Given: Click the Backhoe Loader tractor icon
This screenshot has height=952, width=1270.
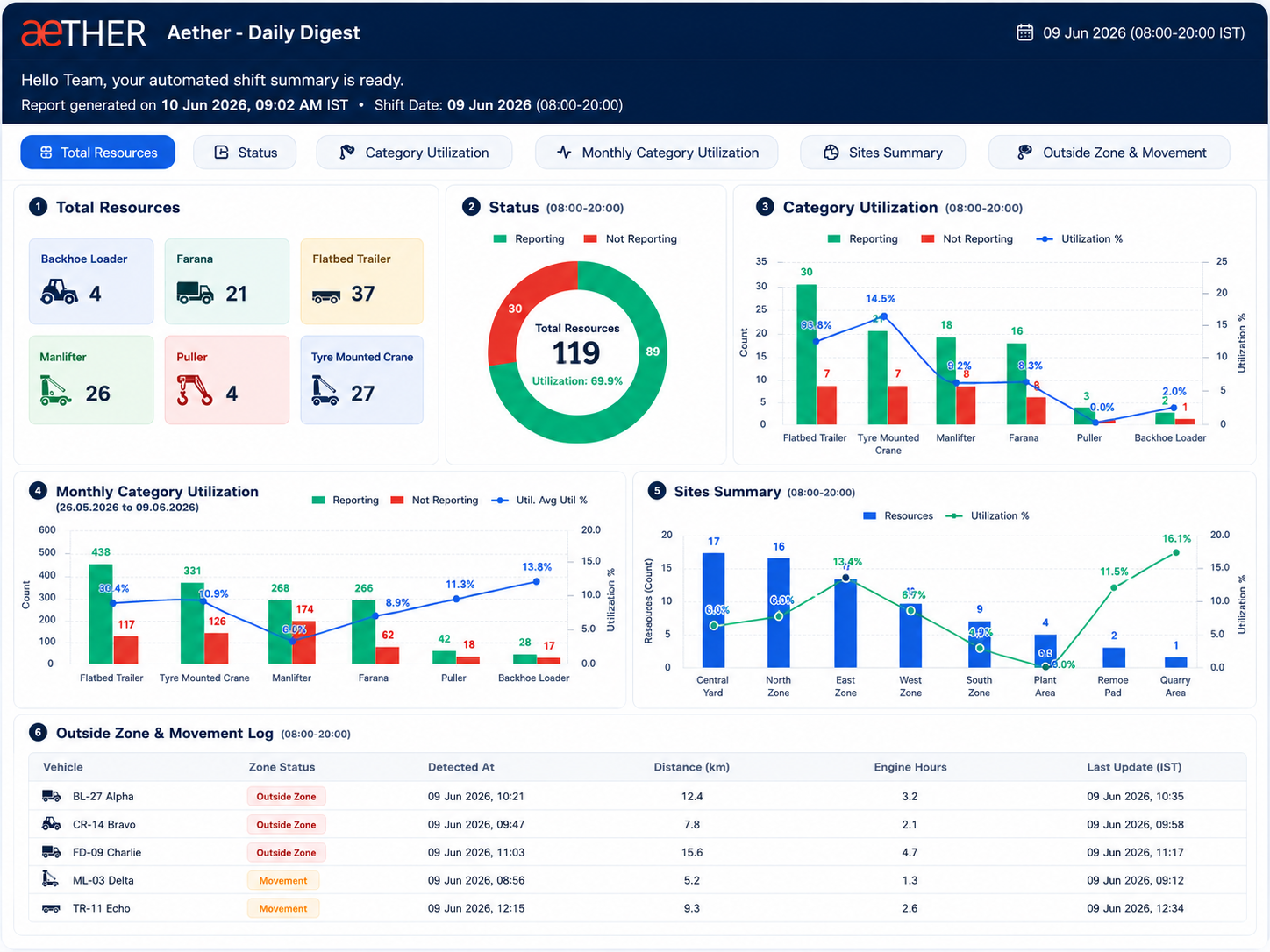Looking at the screenshot, I should 59,292.
